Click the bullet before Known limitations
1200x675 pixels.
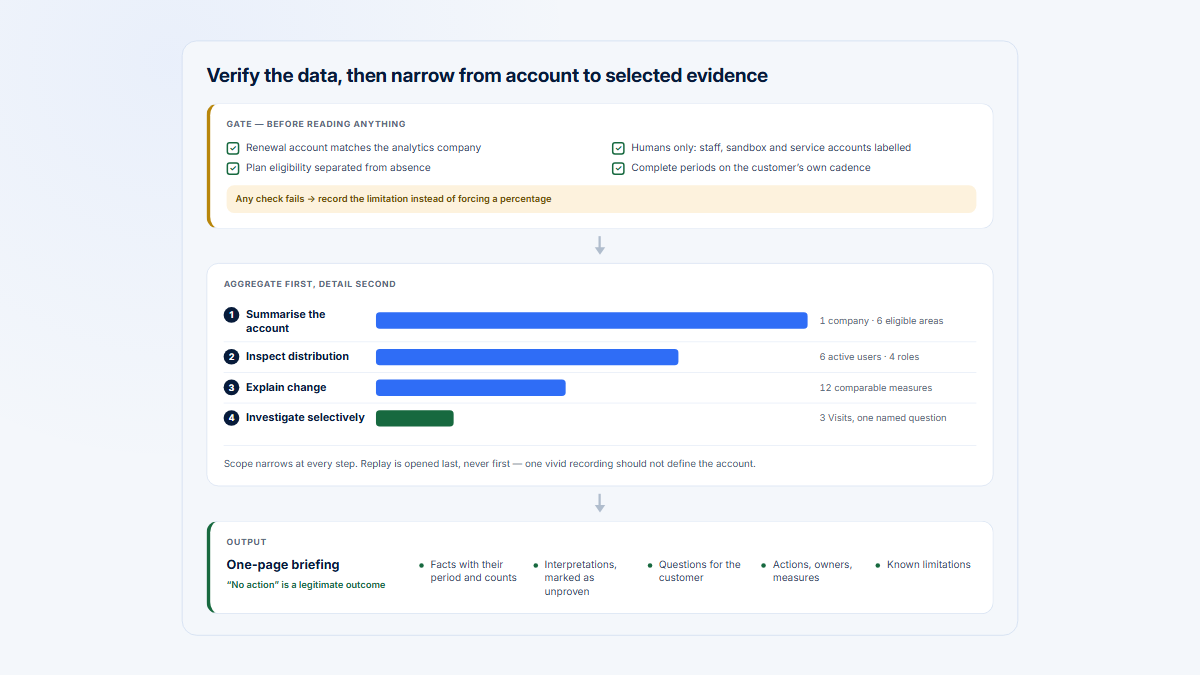(878, 565)
